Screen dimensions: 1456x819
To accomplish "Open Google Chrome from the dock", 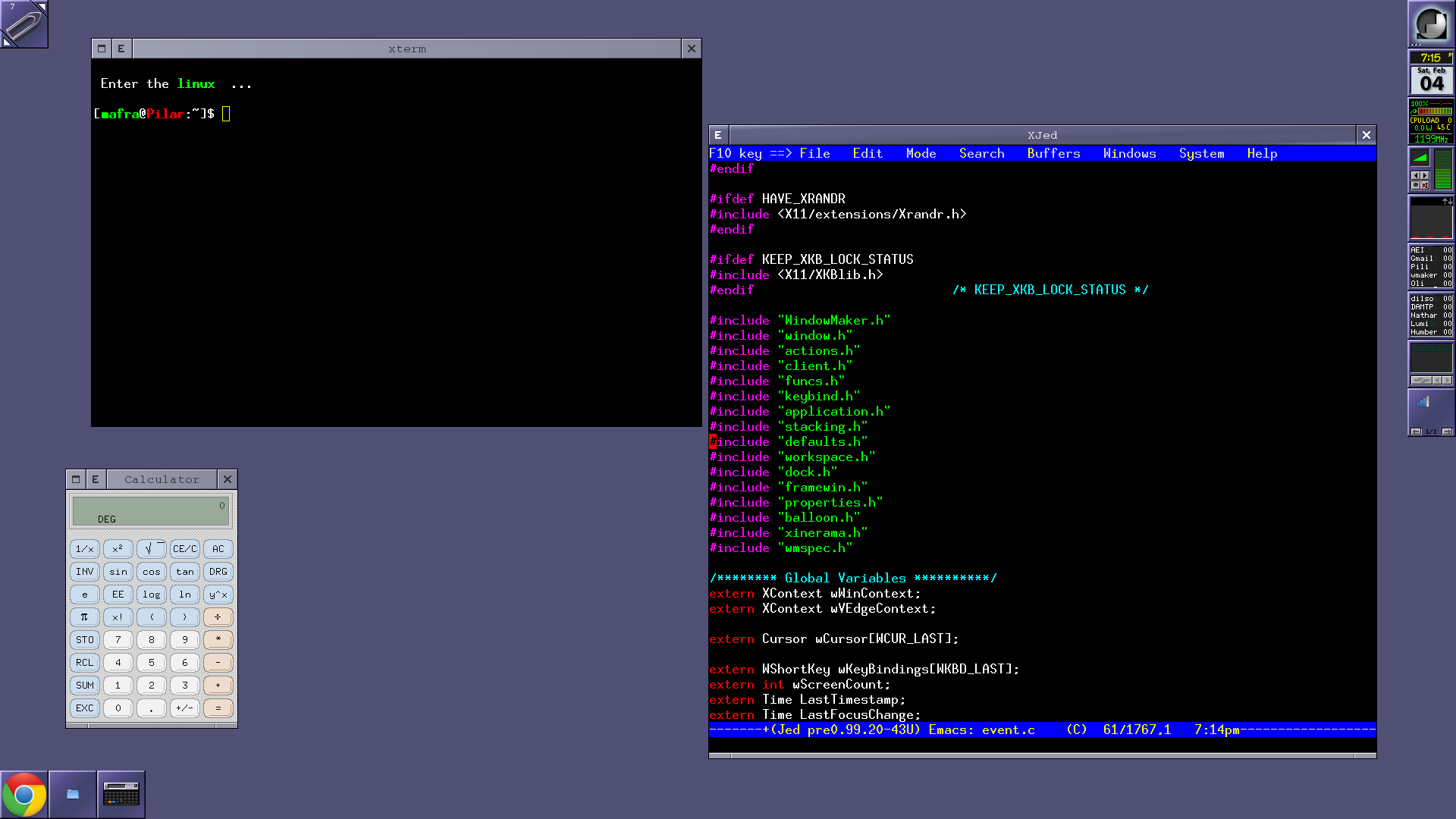I will coord(24,794).
